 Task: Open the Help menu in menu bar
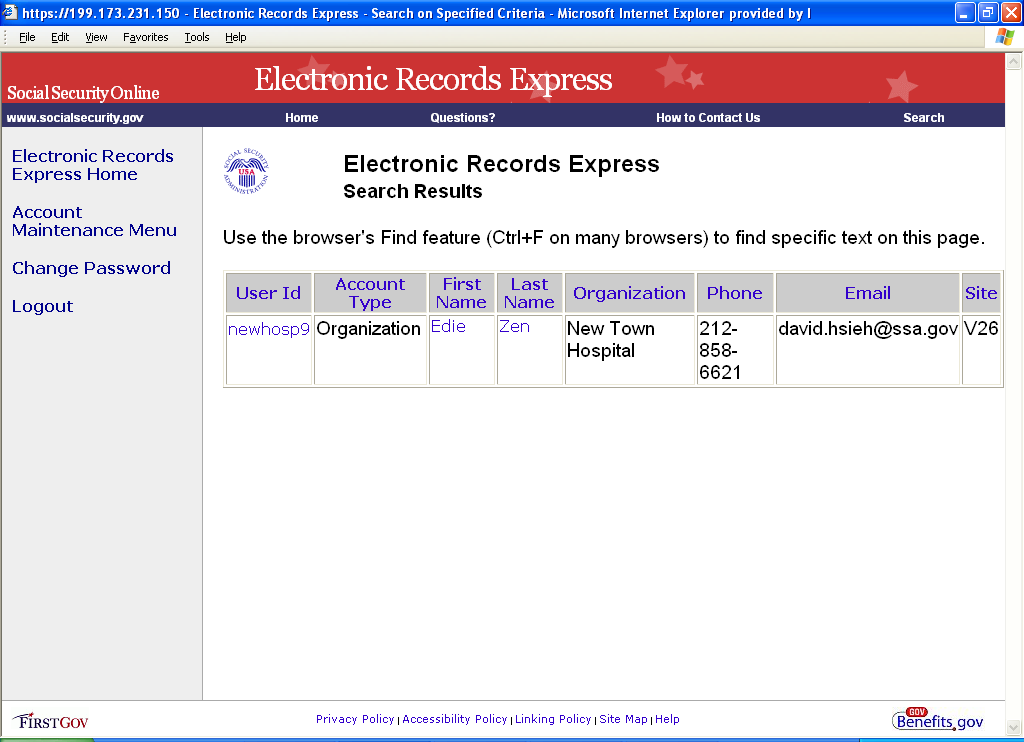(x=236, y=37)
